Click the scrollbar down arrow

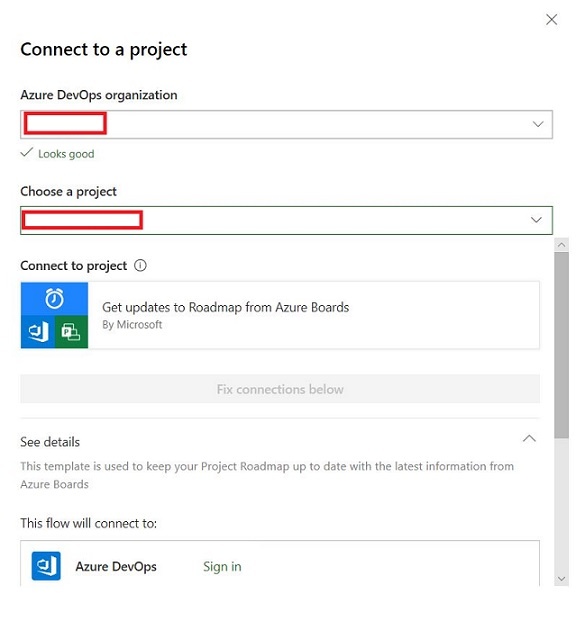(x=561, y=579)
